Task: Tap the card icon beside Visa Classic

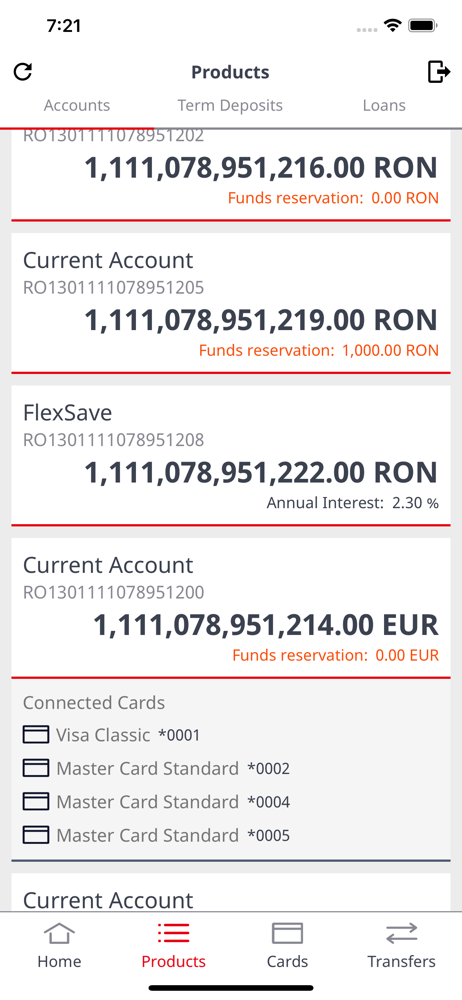Action: (x=36, y=735)
